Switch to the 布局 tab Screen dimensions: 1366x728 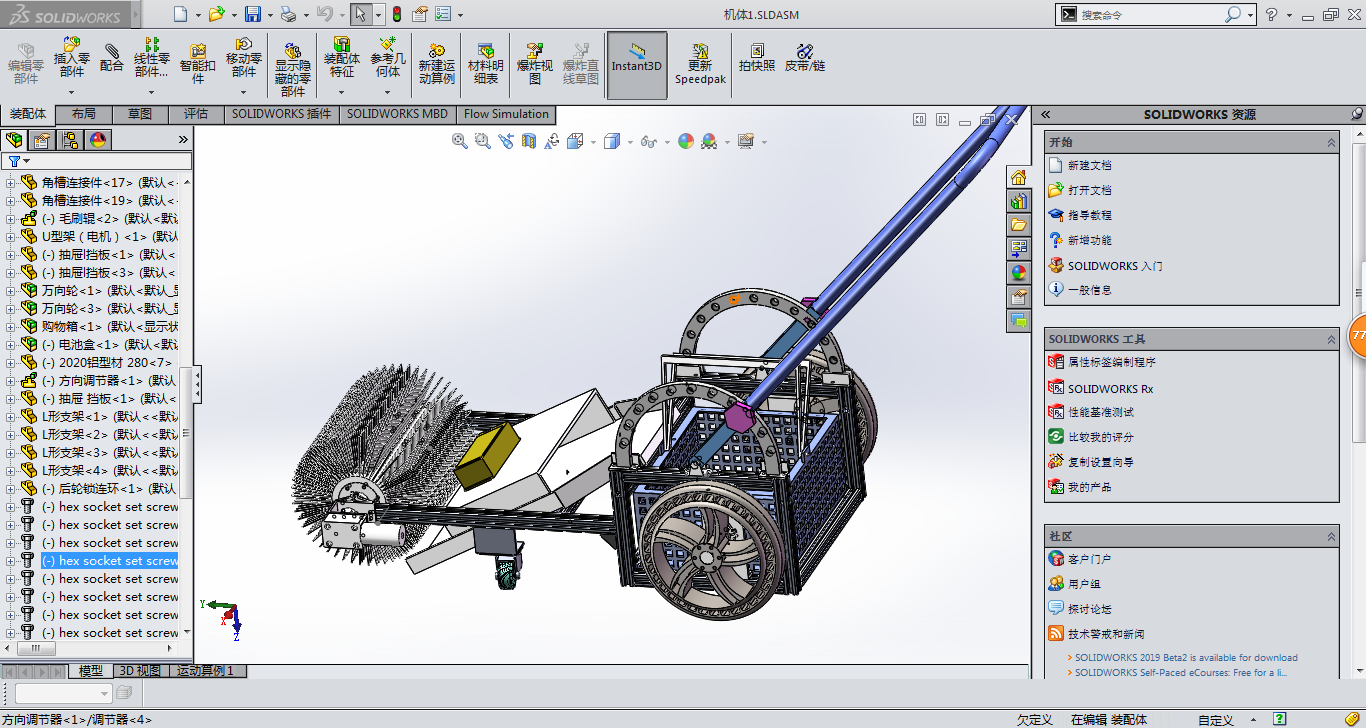pyautogui.click(x=84, y=114)
